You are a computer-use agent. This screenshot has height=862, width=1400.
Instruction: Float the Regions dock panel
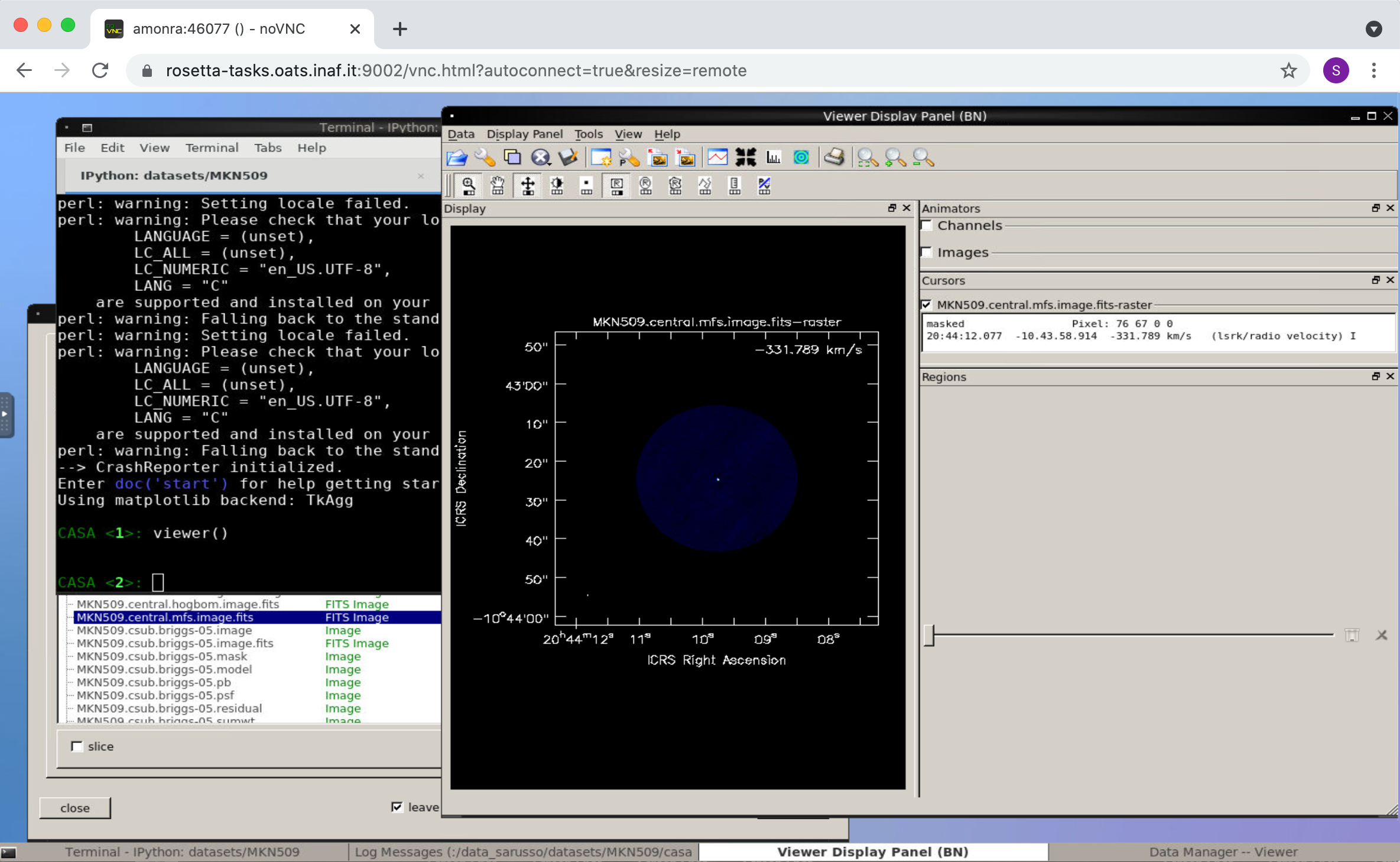pyautogui.click(x=1376, y=377)
